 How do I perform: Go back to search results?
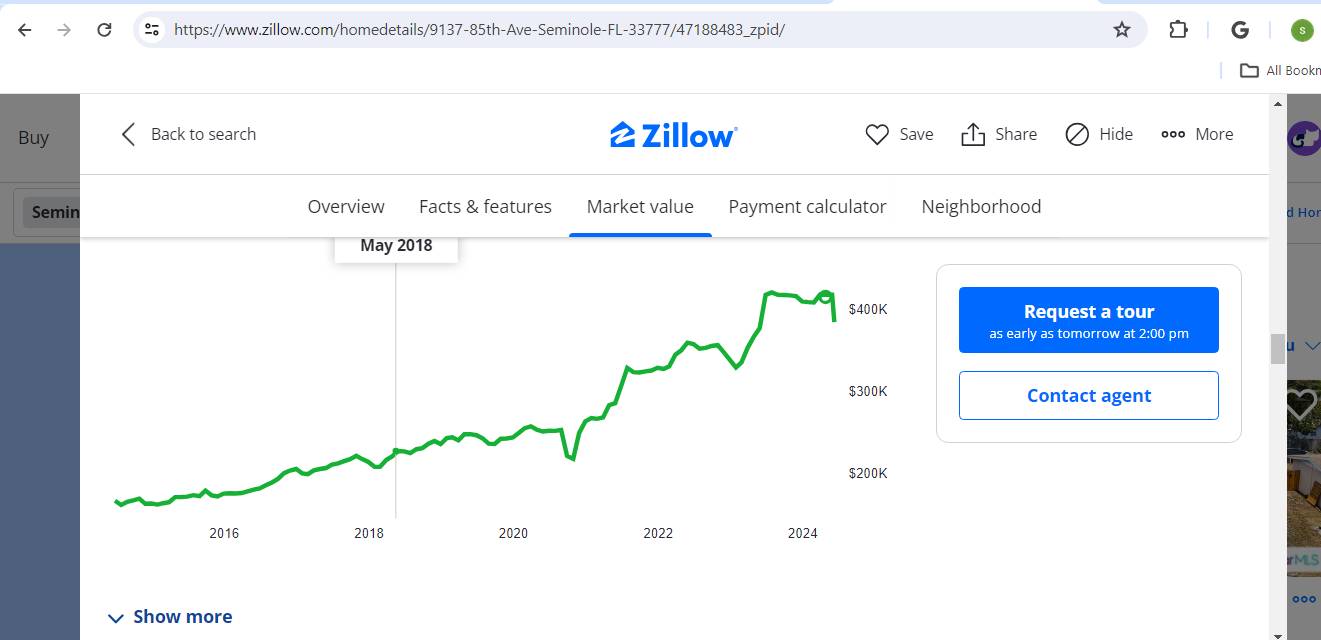188,134
